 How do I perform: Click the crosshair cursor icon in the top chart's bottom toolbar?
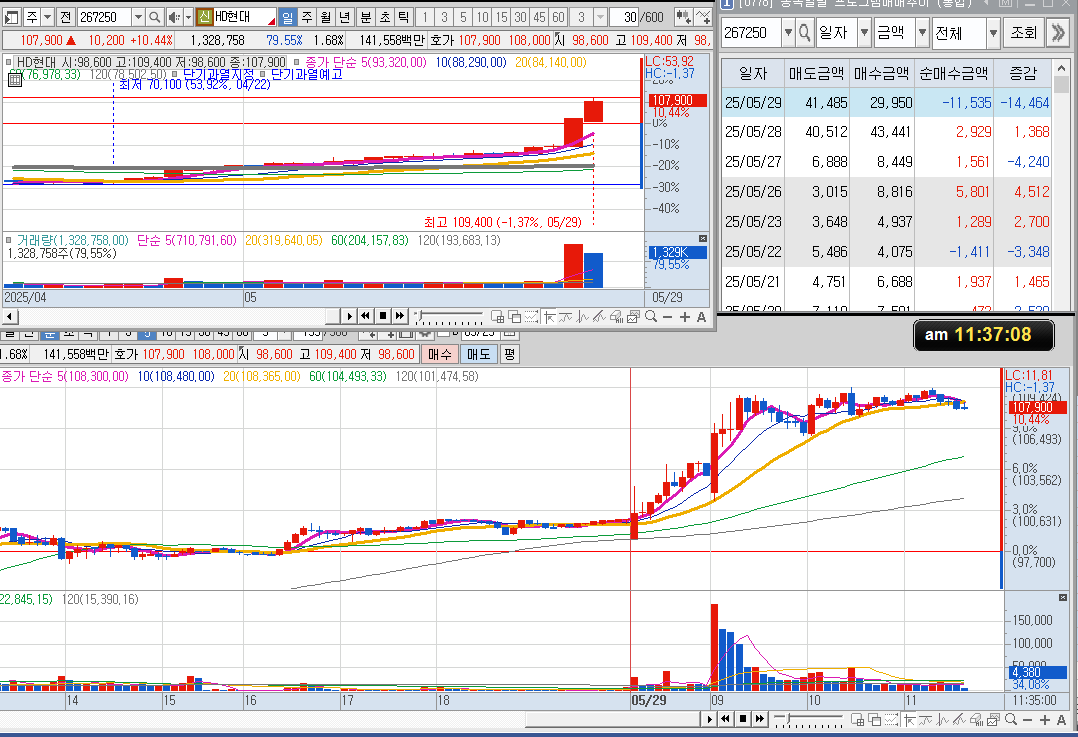tap(549, 316)
